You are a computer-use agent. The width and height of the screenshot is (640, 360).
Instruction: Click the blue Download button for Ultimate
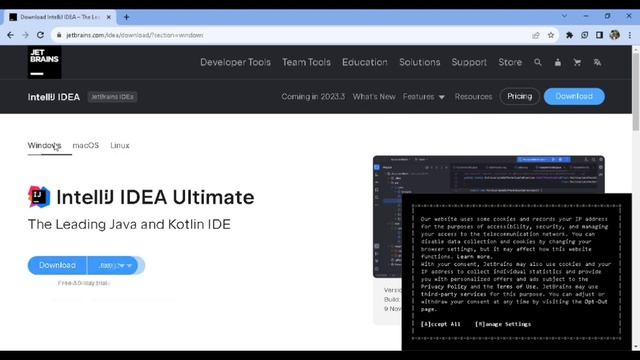57,265
